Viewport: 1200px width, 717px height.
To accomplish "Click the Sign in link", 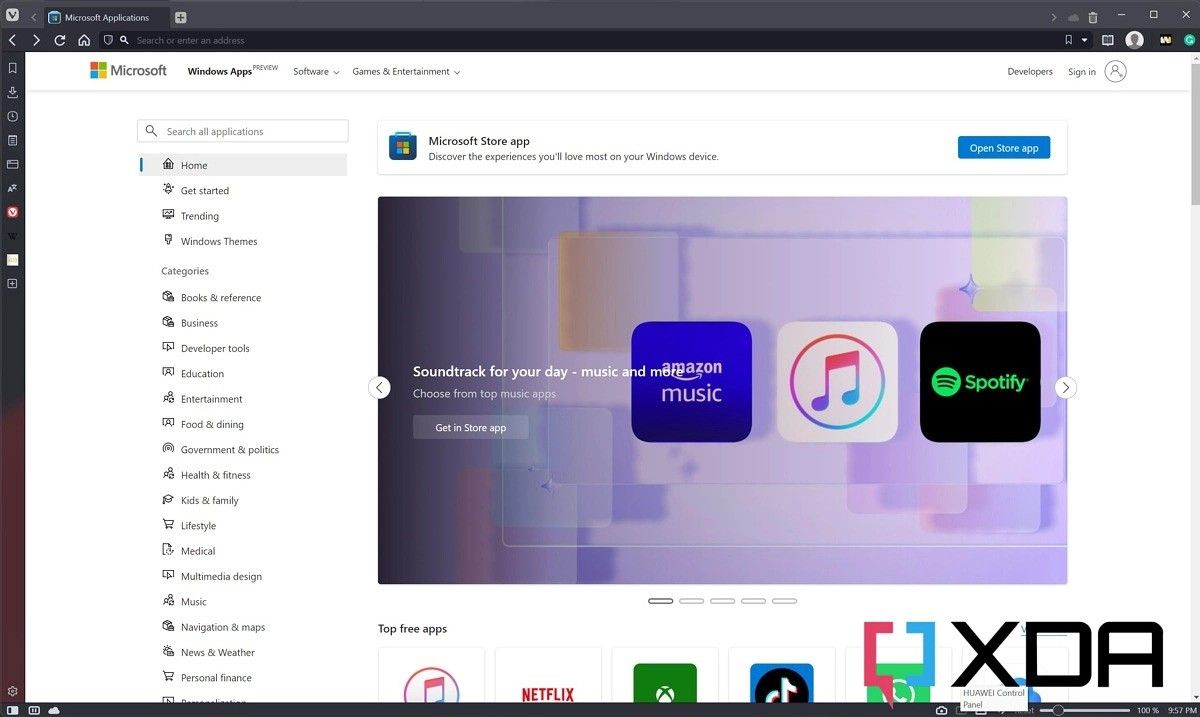I will point(1081,72).
